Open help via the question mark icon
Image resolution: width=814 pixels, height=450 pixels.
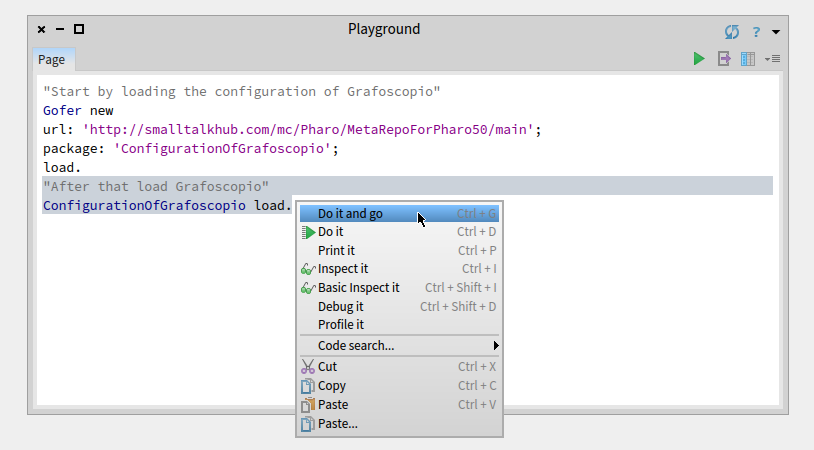point(756,32)
